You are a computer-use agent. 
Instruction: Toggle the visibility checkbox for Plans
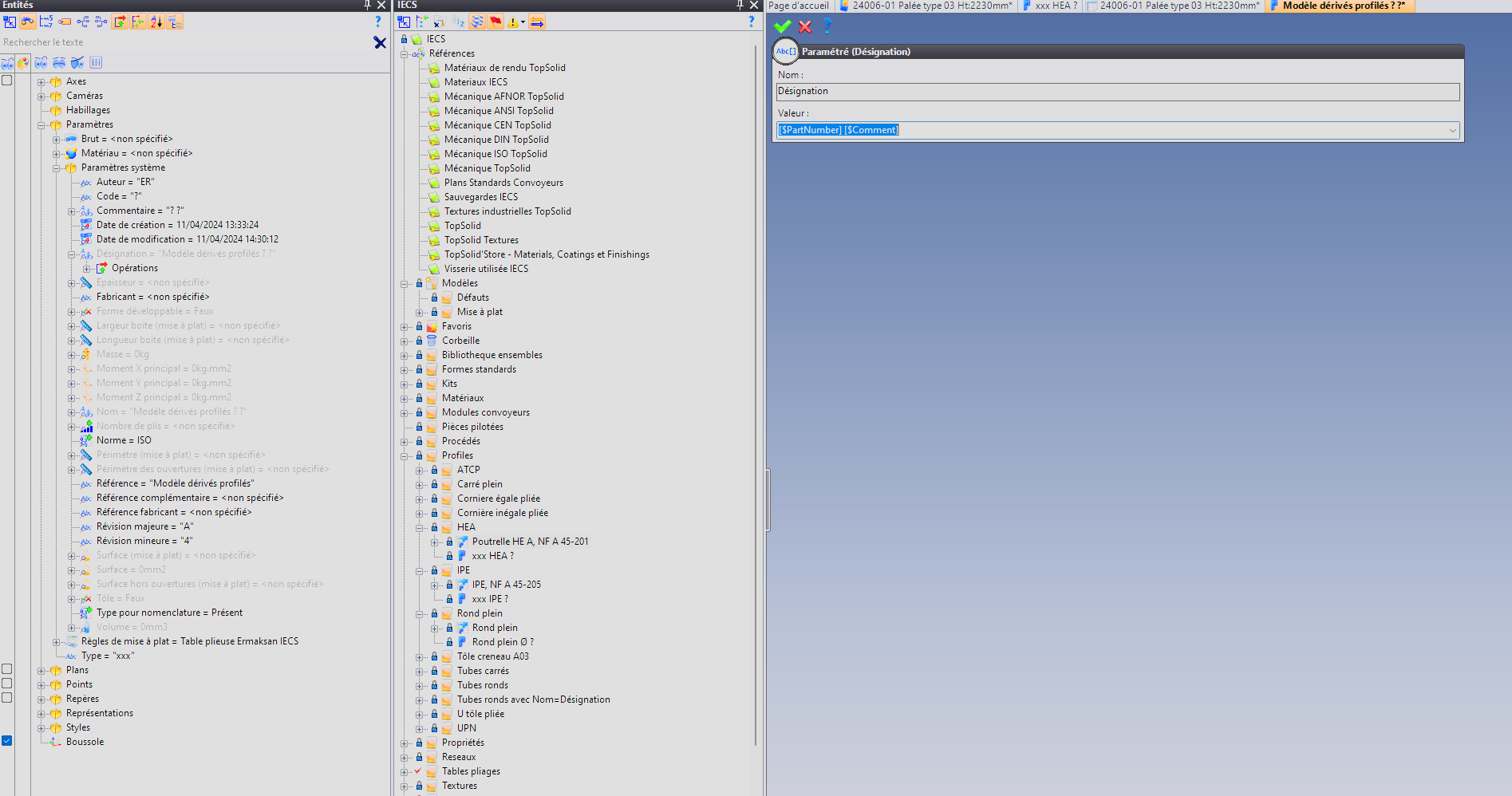coord(6,669)
